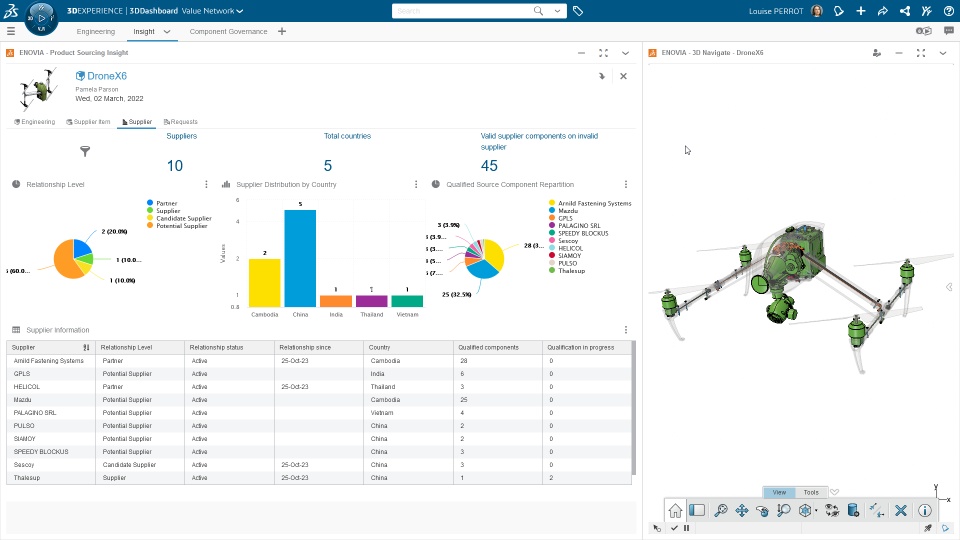Open Supplier Information table options menu

pos(626,329)
